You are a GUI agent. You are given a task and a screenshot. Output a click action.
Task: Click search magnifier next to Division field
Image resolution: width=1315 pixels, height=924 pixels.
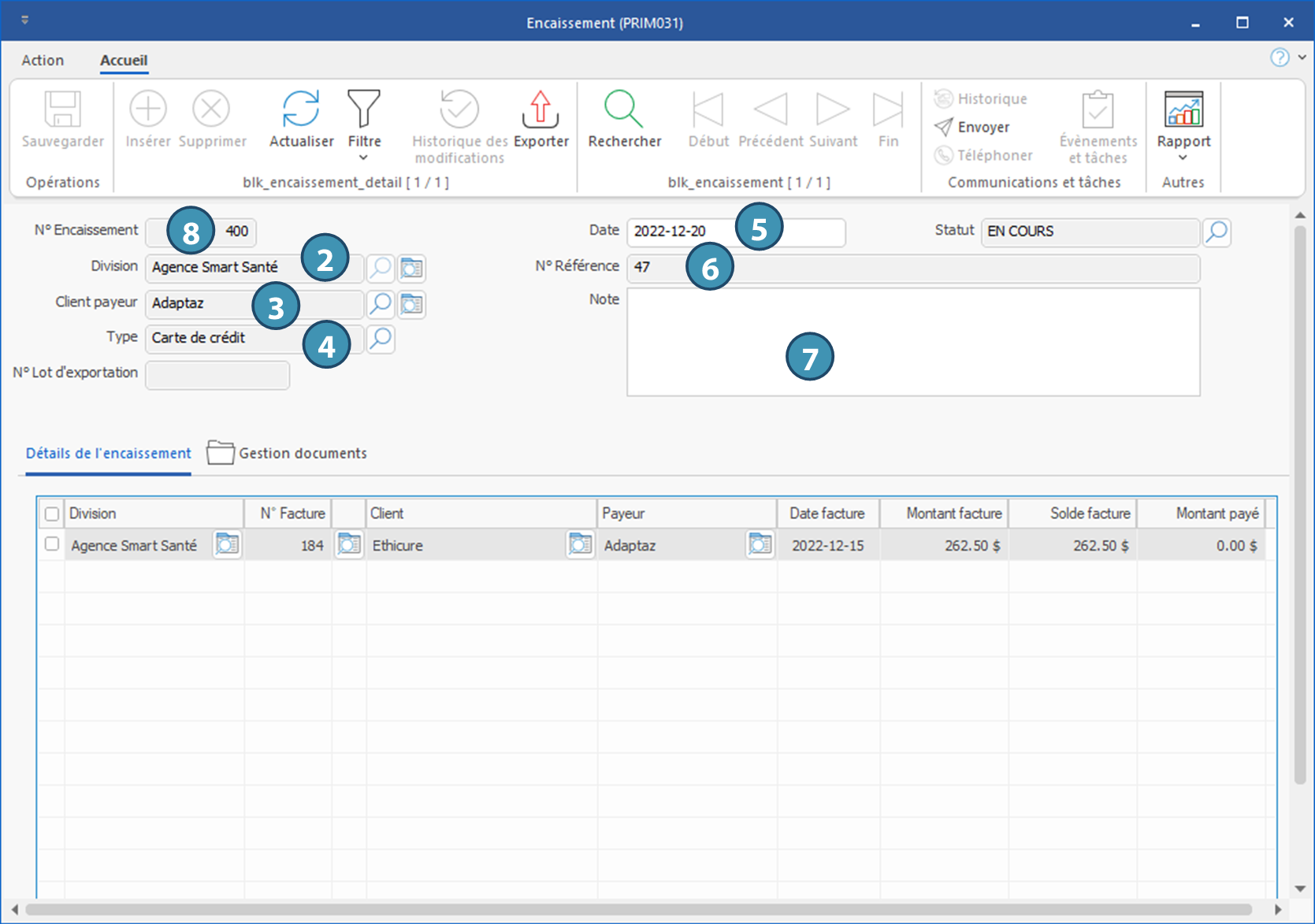381,268
